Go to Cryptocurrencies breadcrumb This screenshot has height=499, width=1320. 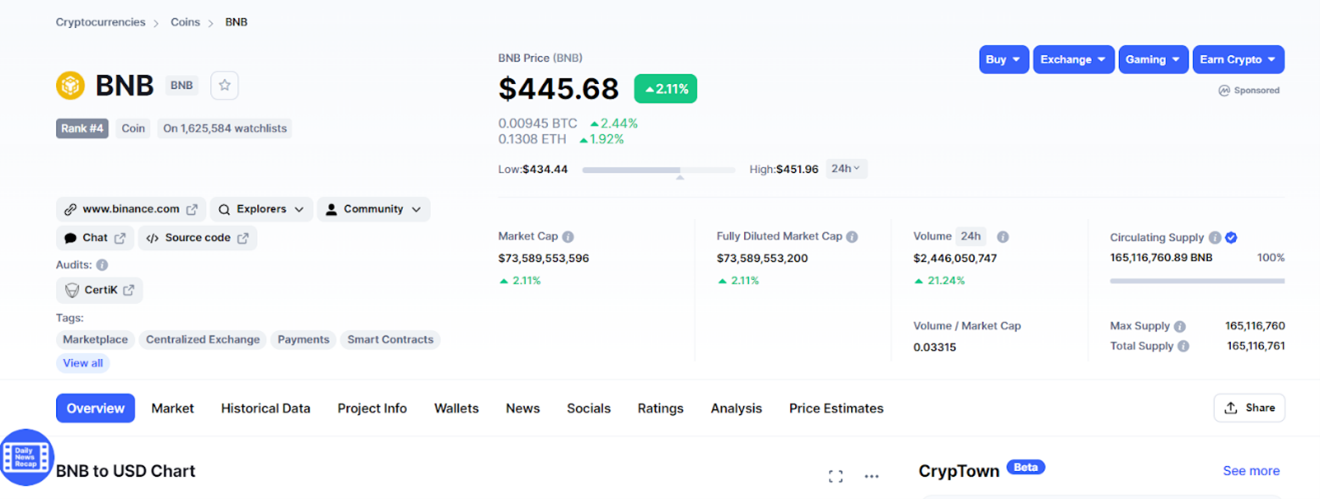click(100, 22)
